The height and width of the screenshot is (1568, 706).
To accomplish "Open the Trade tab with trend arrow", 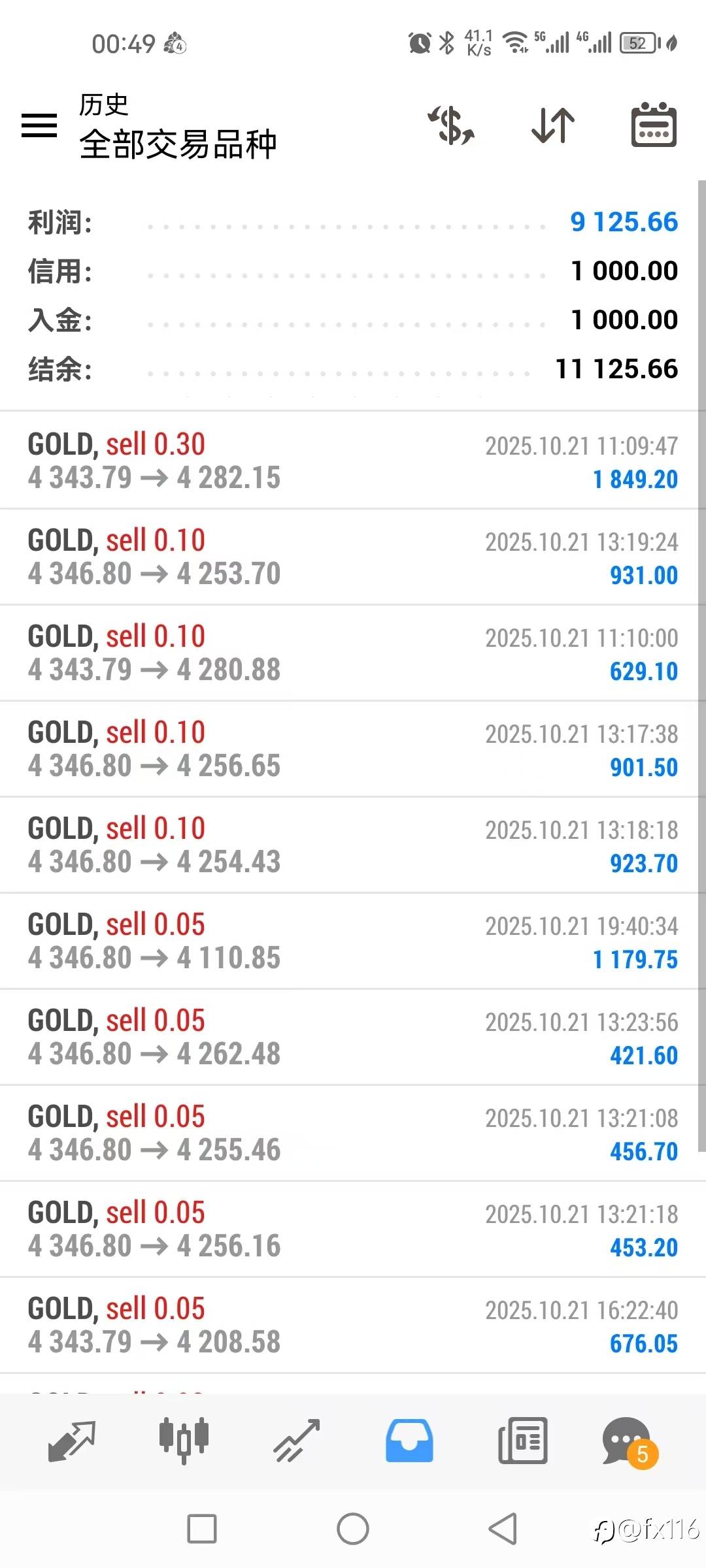I will (x=297, y=1441).
